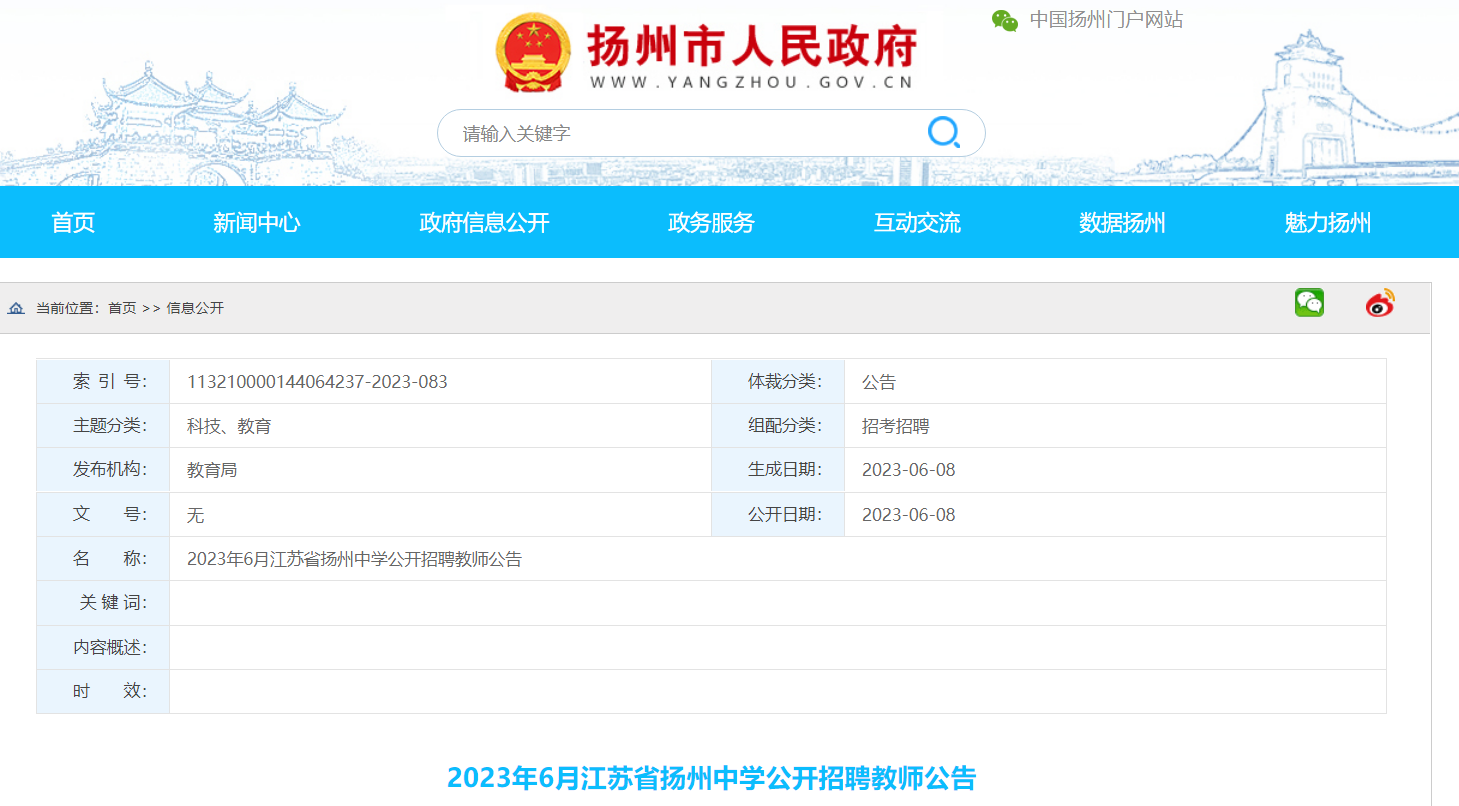1459x806 pixels.
Task: Open 首页 in the blue navigation bar
Action: [73, 223]
